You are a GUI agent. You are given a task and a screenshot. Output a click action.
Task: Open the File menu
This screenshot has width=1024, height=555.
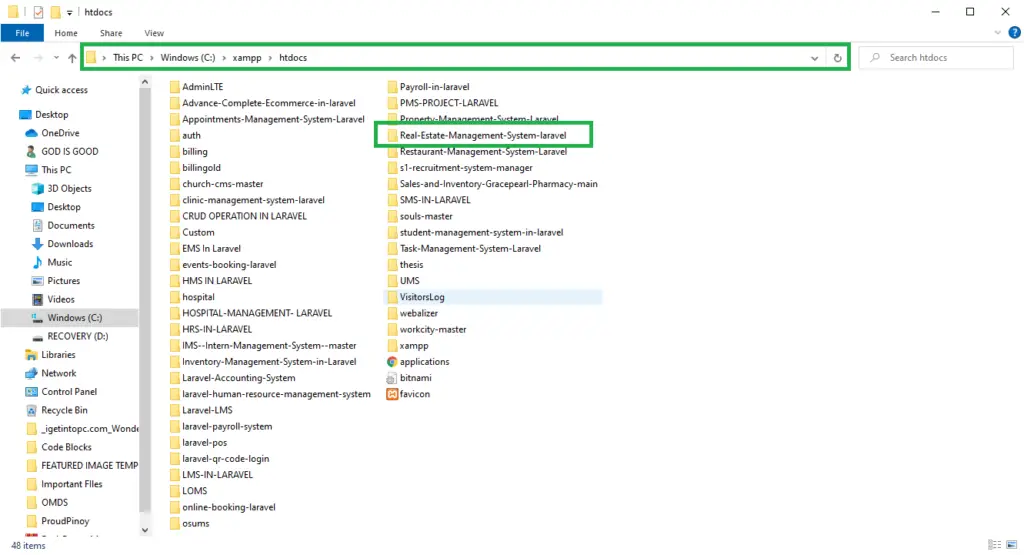point(22,33)
